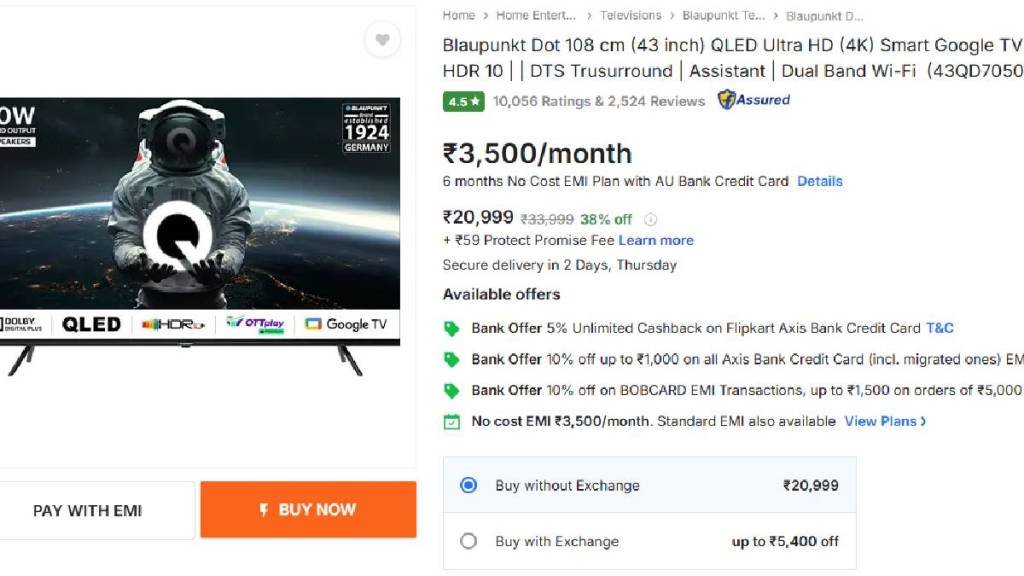1024x576 pixels.
Task: Click the green tag icon beside BOBCARD offer
Action: [x=452, y=390]
